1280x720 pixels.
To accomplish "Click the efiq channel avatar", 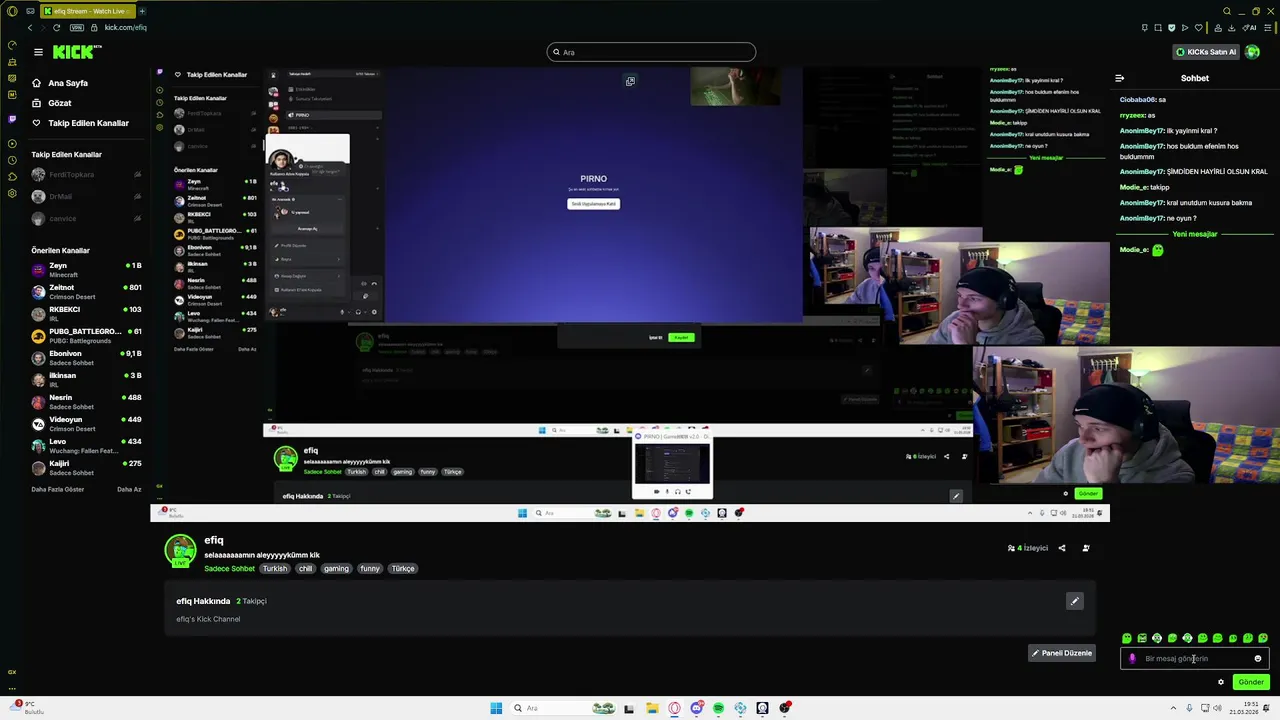I will (x=180, y=551).
